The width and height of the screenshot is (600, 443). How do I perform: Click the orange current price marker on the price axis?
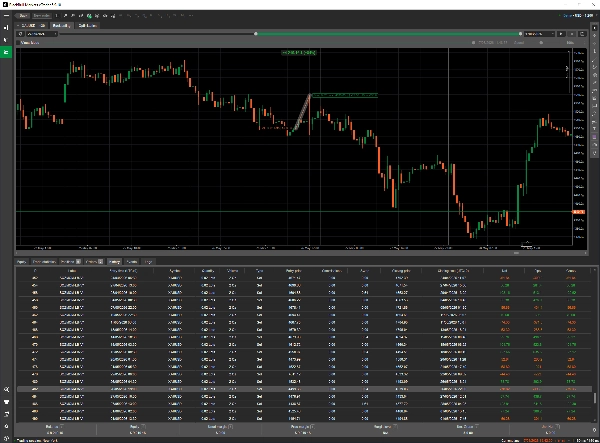coord(579,212)
